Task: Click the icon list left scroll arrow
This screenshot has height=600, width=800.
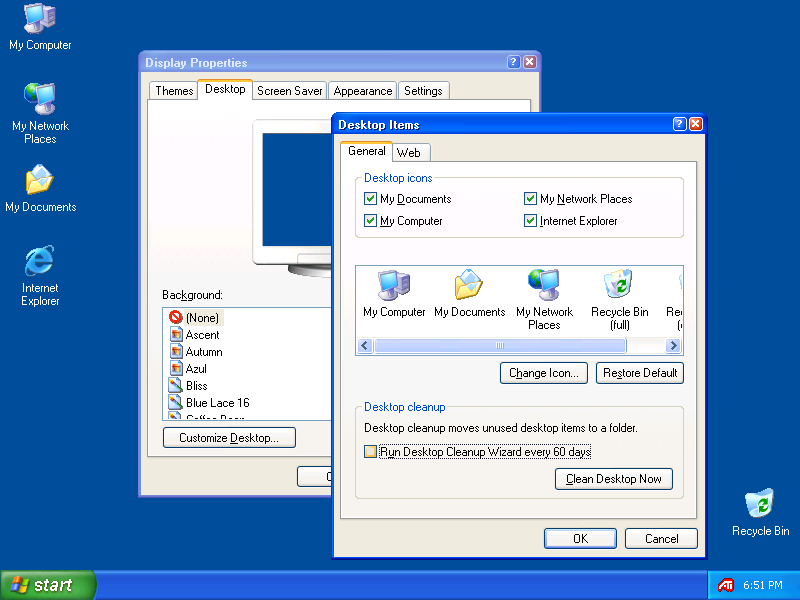Action: pyautogui.click(x=364, y=346)
